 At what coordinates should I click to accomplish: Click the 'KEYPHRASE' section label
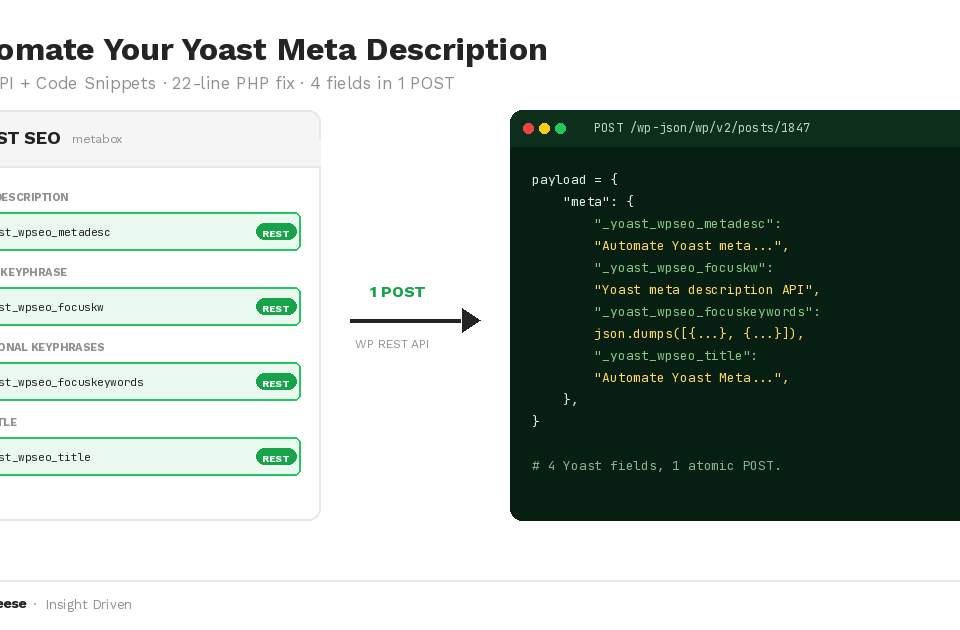point(34,272)
